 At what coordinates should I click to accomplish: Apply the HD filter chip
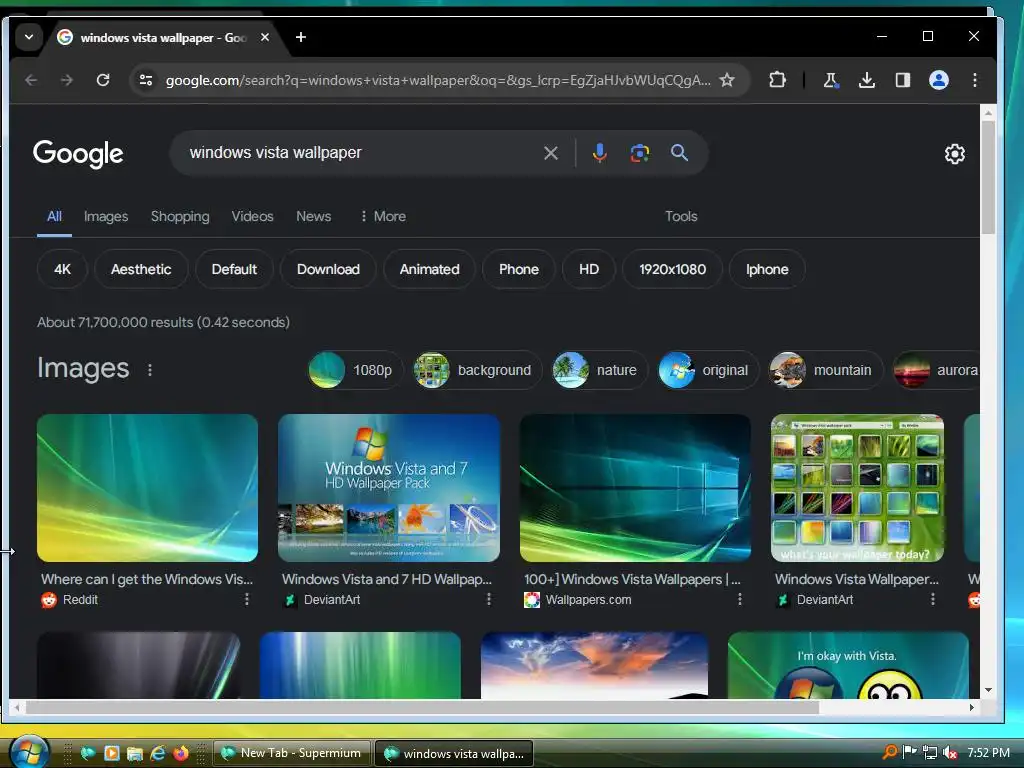pos(588,269)
